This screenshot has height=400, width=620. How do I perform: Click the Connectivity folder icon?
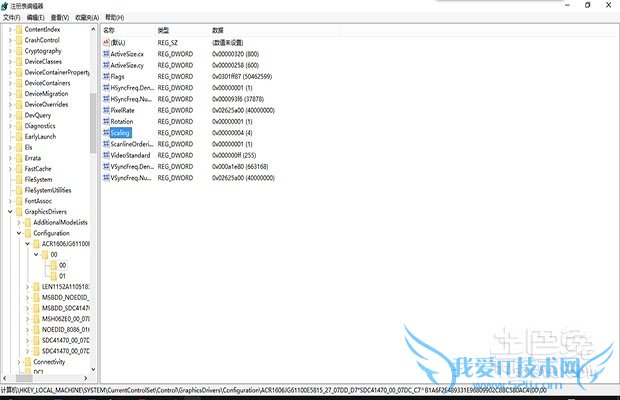[27, 362]
